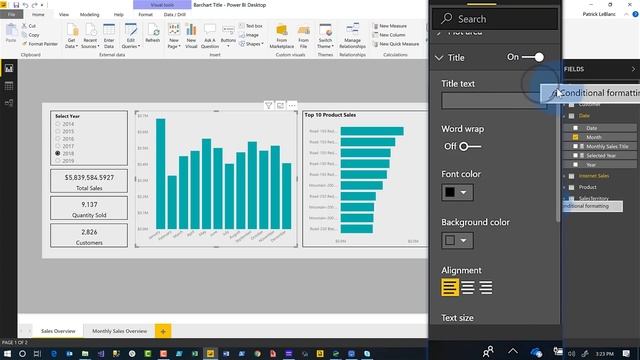Click From Marketplace custom visuals icon
The image size is (640, 360).
282,36
